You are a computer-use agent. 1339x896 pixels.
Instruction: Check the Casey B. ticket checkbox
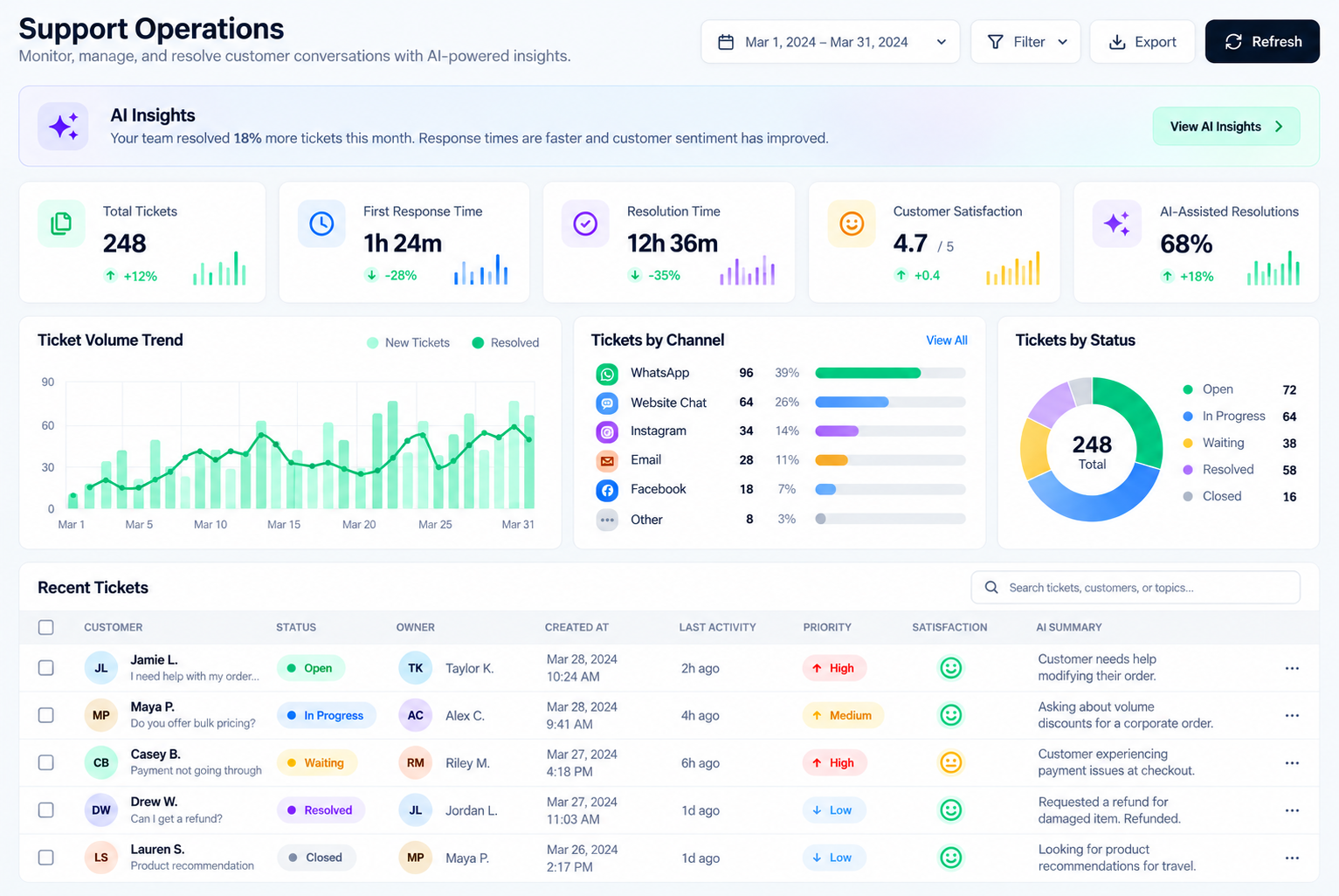point(46,762)
